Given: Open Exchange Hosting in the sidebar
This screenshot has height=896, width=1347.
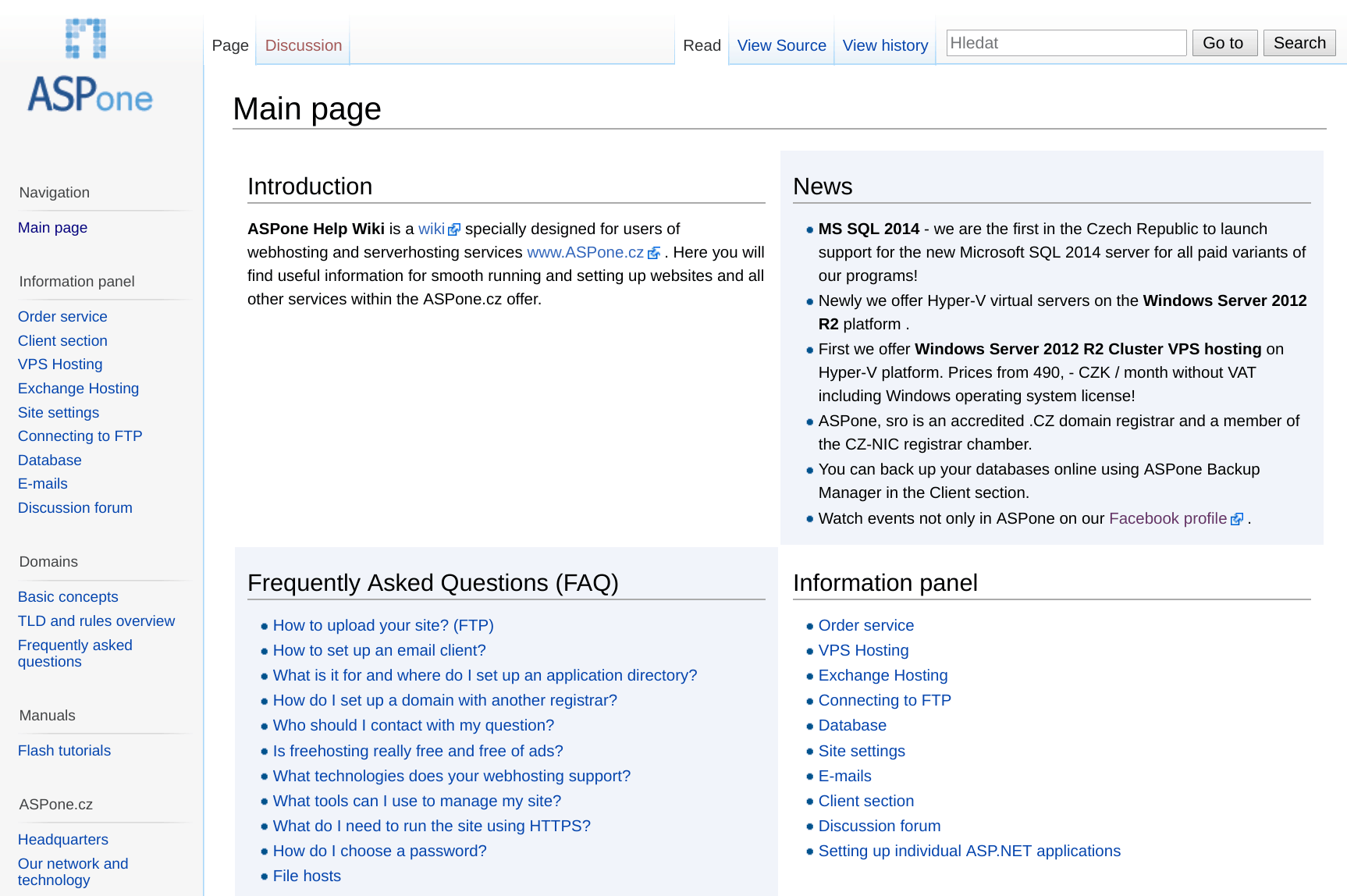Looking at the screenshot, I should [x=78, y=389].
